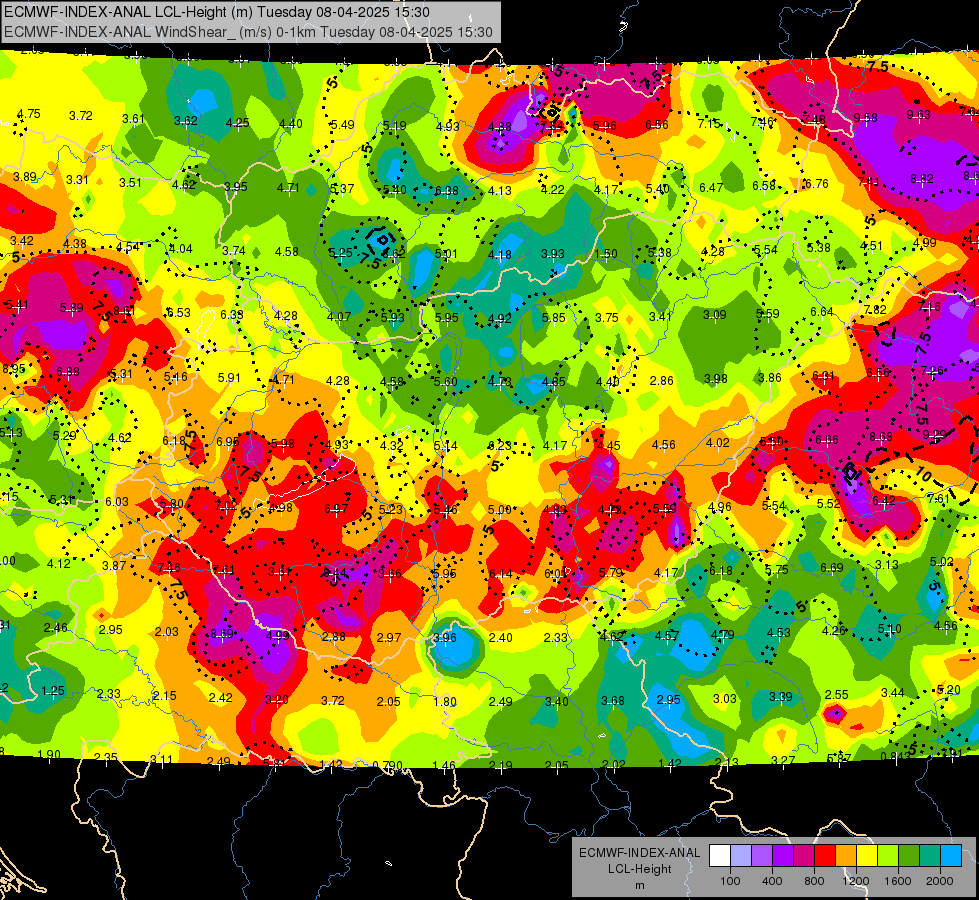Click the contour label 10
Image resolution: width=979 pixels, height=900 pixels.
coord(923,476)
